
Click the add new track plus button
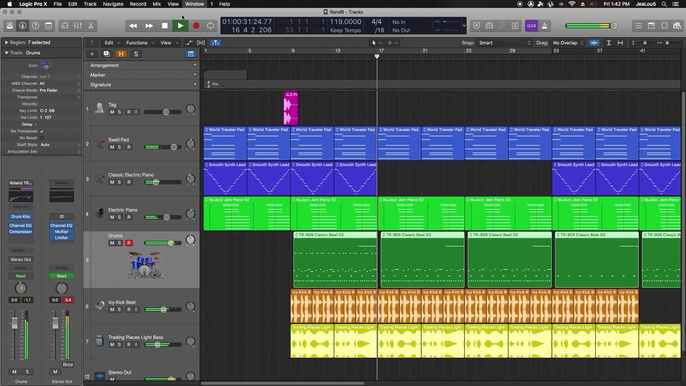92,54
